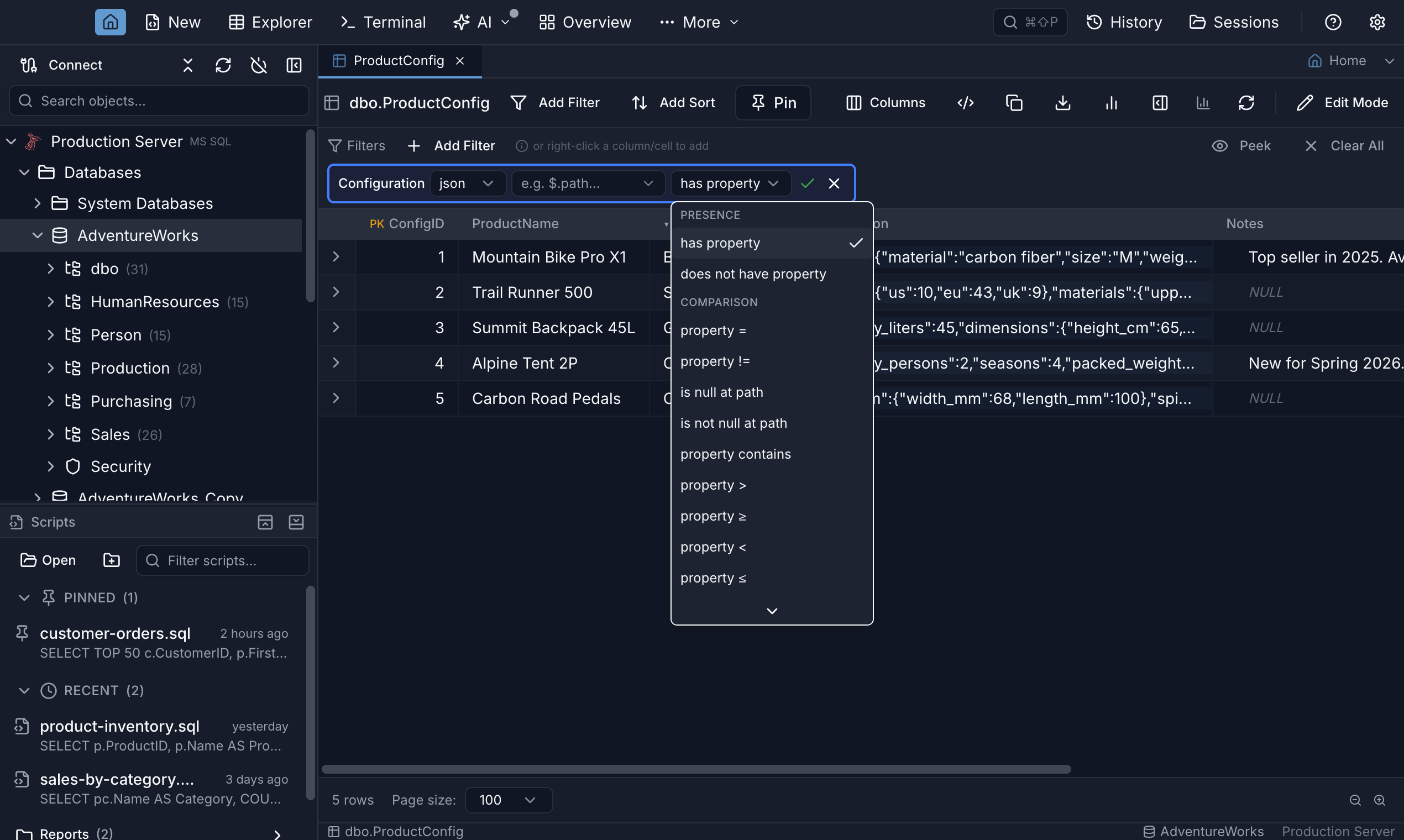1404x840 pixels.
Task: Zoom out the data grid
Action: (1355, 800)
